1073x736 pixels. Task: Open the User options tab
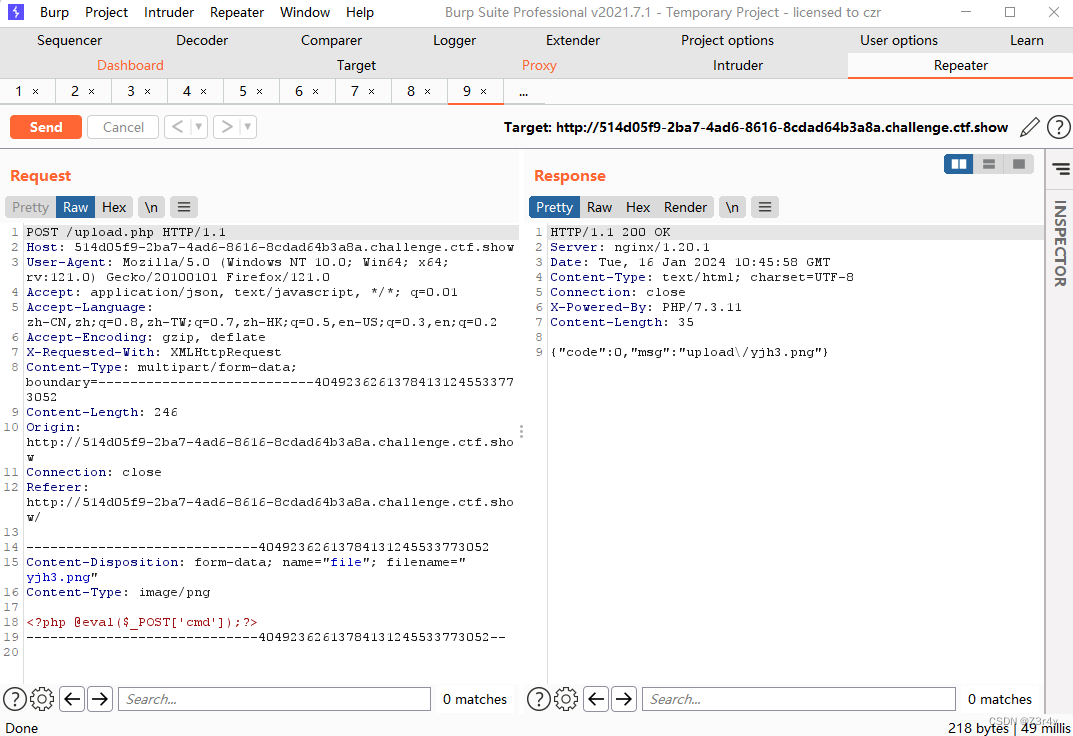[x=899, y=40]
